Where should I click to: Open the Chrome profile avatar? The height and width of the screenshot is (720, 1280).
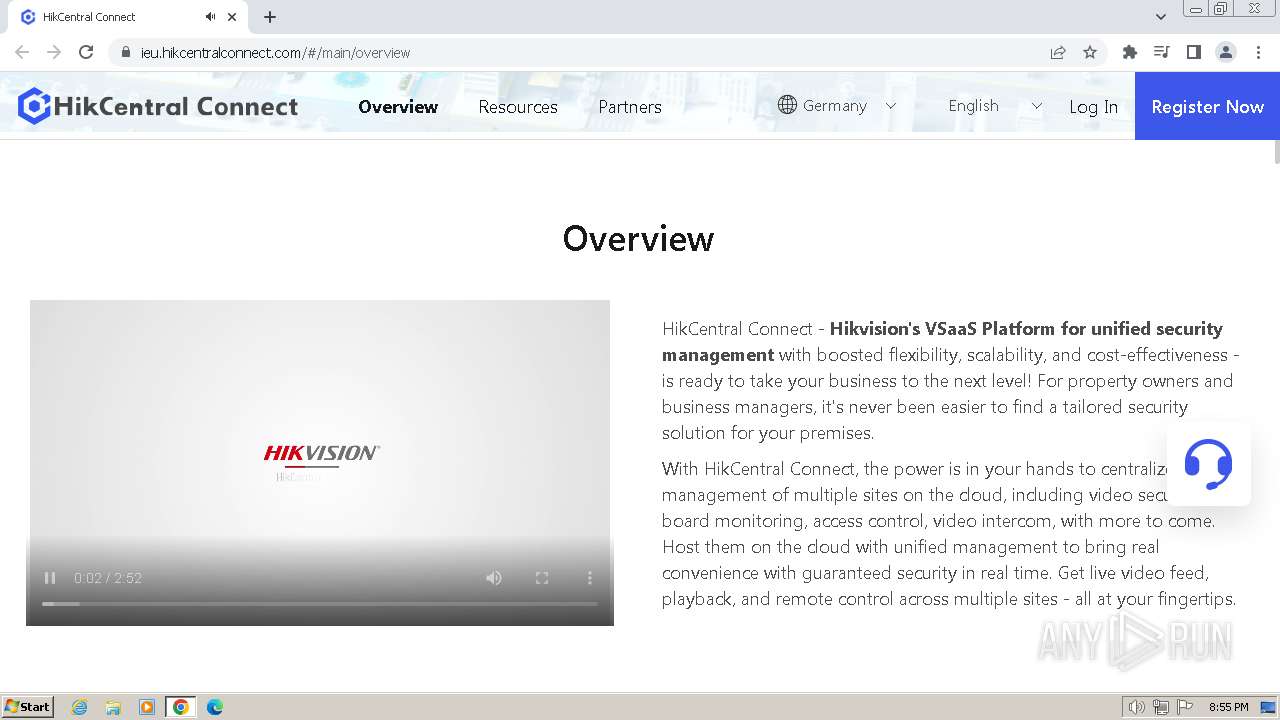point(1226,52)
